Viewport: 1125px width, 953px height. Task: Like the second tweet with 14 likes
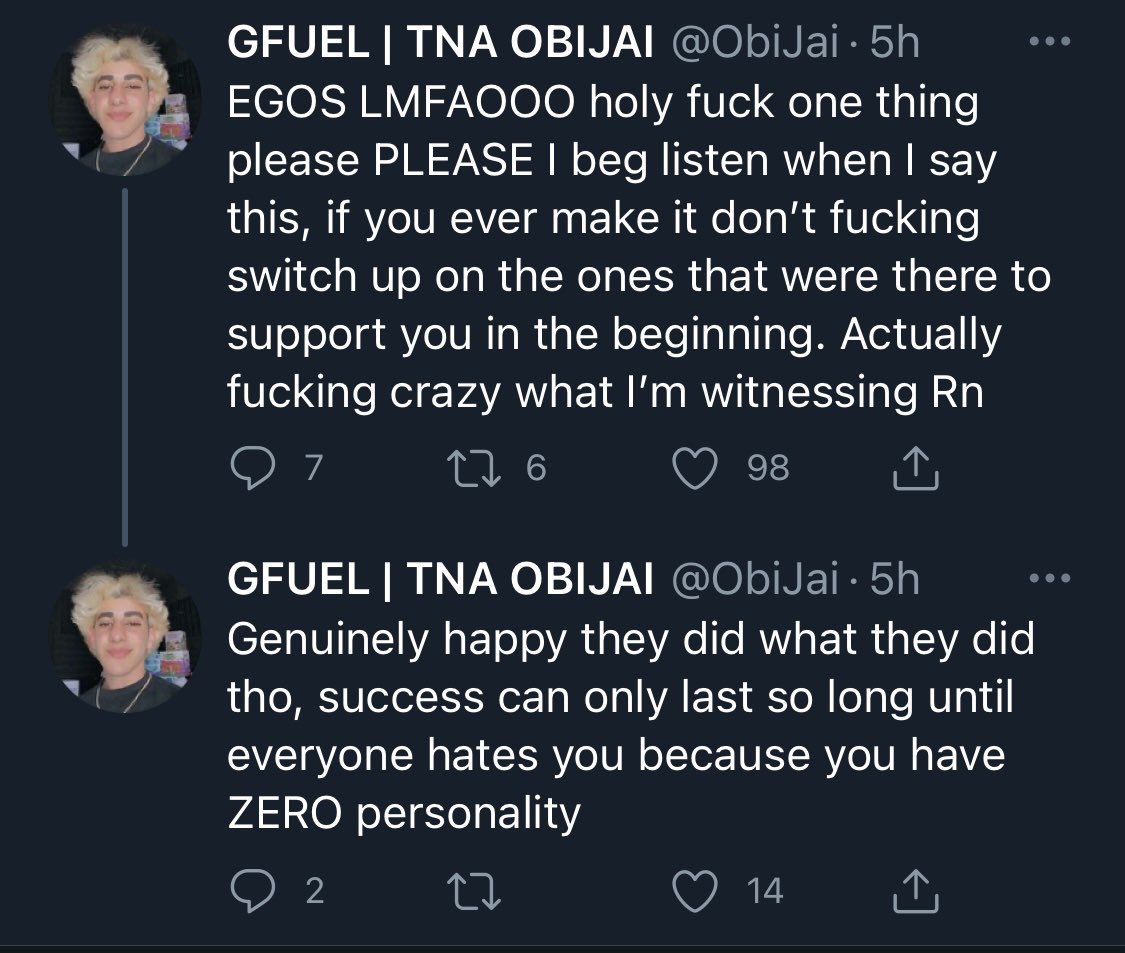click(698, 891)
